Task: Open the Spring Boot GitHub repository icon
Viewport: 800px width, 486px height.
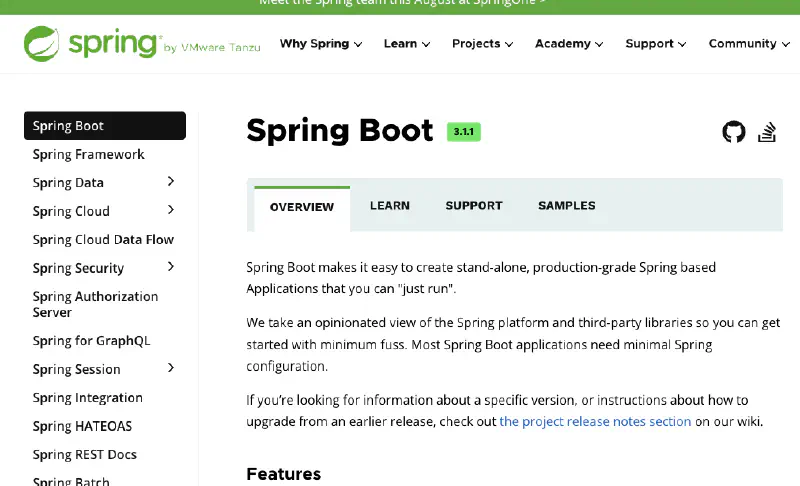Action: click(734, 132)
